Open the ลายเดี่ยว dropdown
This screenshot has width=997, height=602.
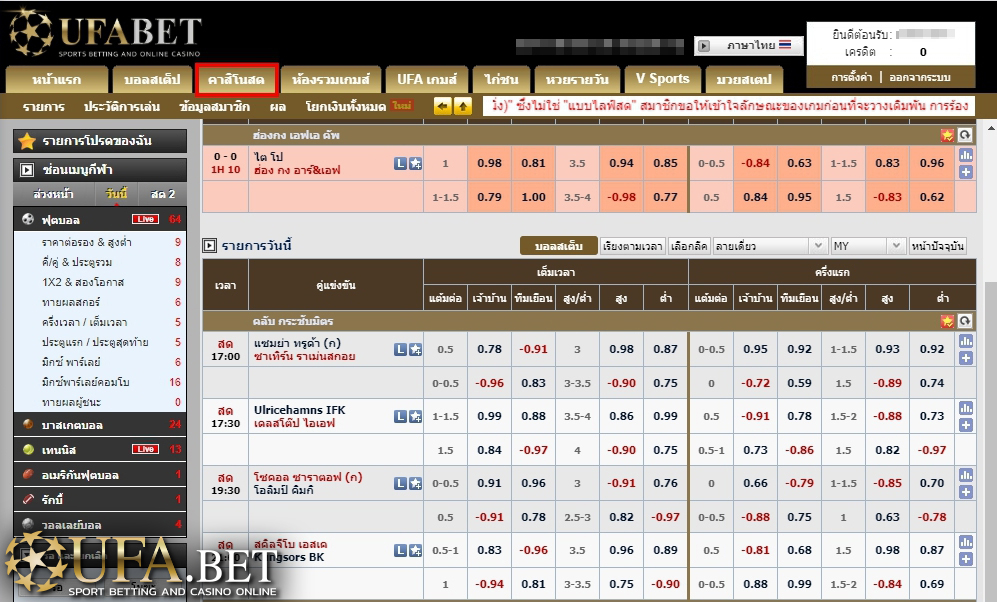click(769, 246)
